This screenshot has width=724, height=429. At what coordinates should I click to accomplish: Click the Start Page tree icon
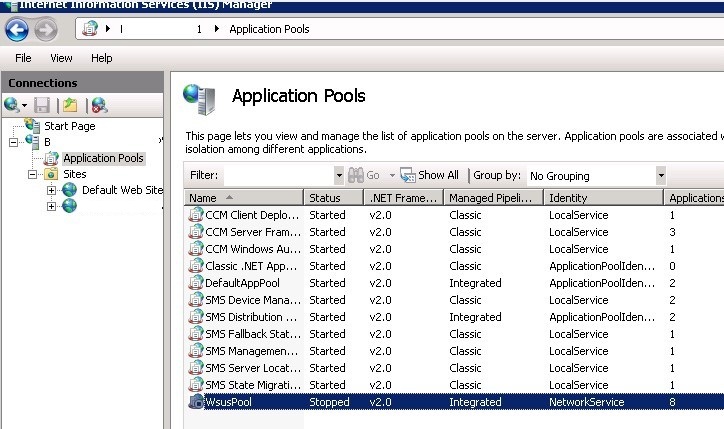point(32,125)
